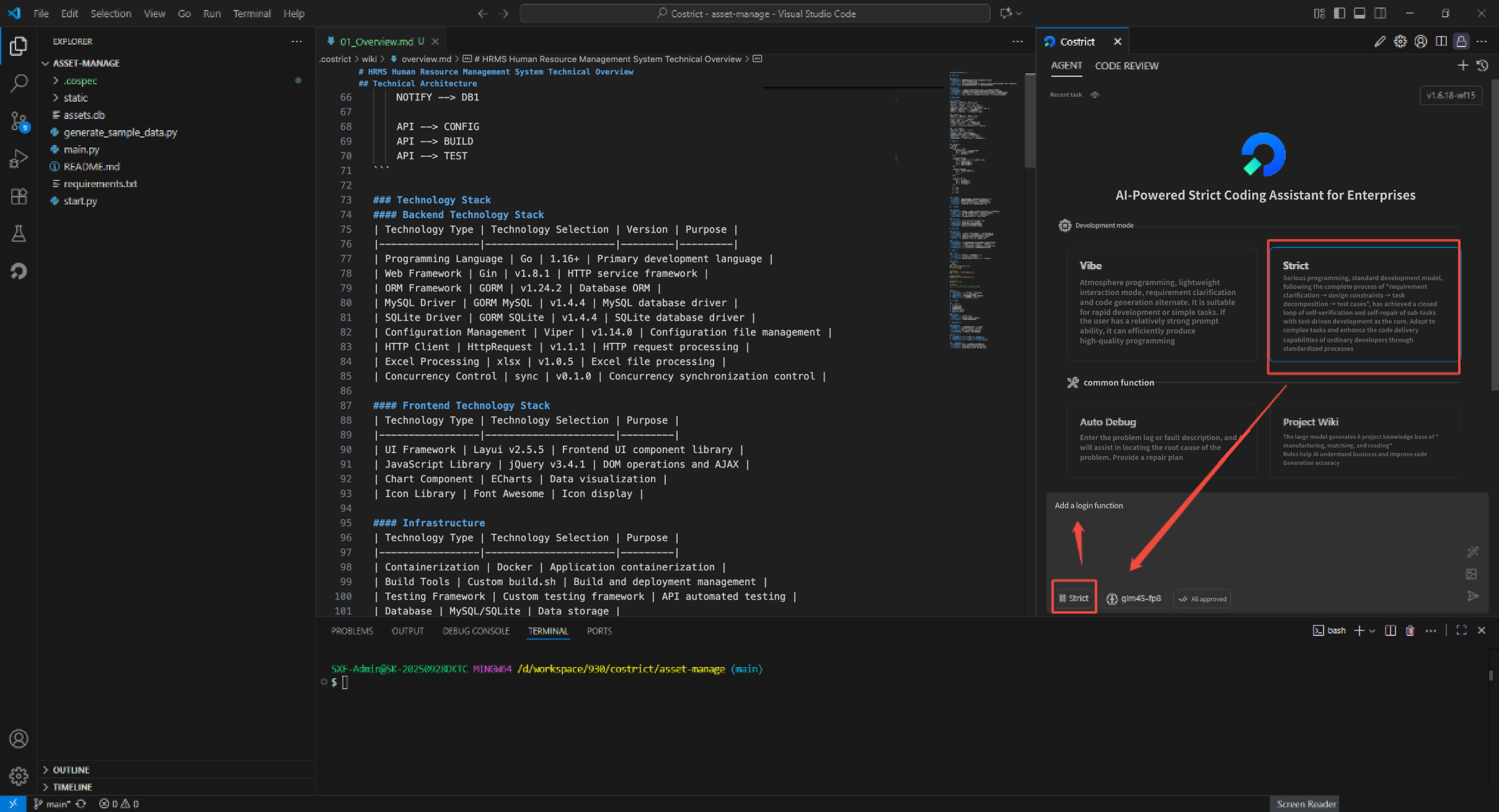Image resolution: width=1499 pixels, height=812 pixels.
Task: Open the glm45-fp8 model selector dropdown
Action: [1134, 599]
